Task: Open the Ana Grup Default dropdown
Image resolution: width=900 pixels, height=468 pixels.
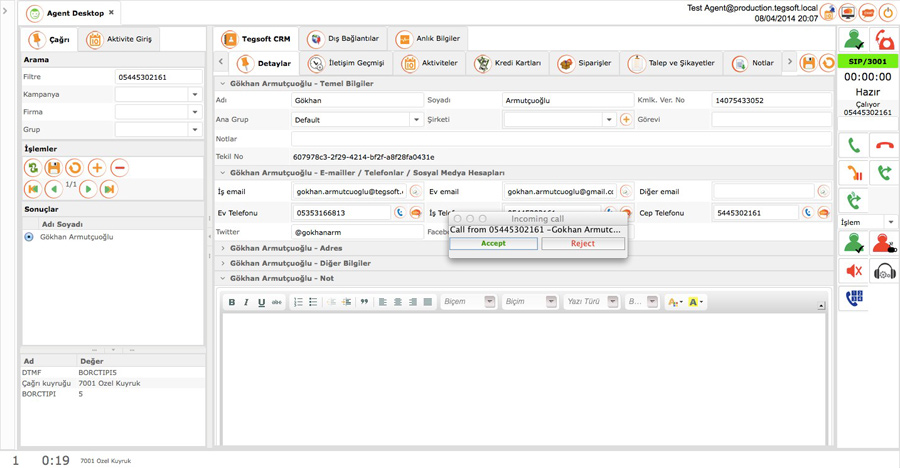Action: (417, 119)
